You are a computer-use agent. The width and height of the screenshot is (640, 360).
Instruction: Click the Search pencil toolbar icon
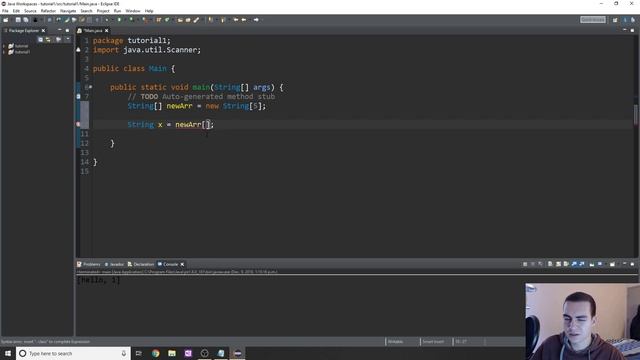pyautogui.click(x=196, y=20)
